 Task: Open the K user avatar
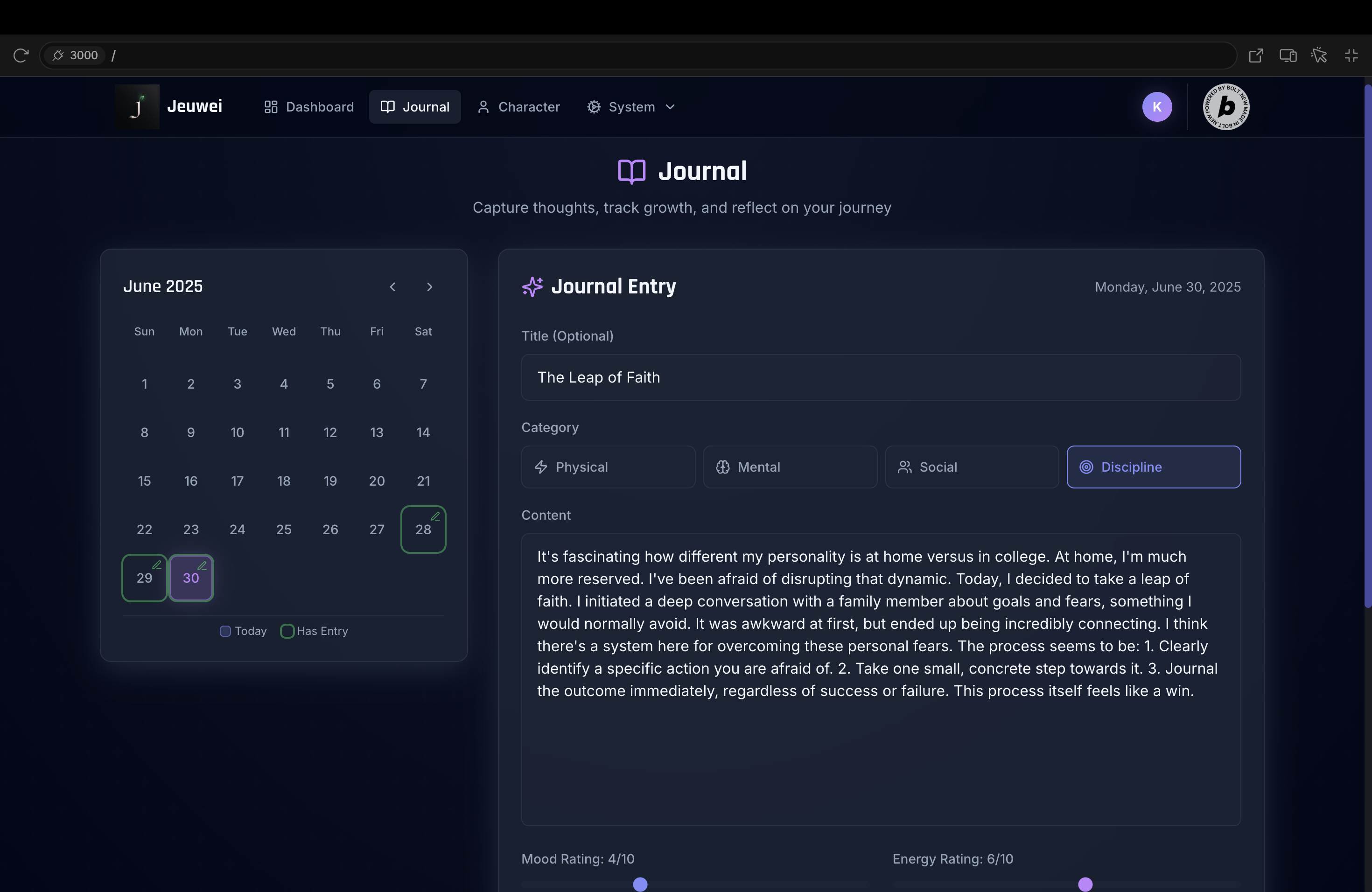click(1156, 107)
